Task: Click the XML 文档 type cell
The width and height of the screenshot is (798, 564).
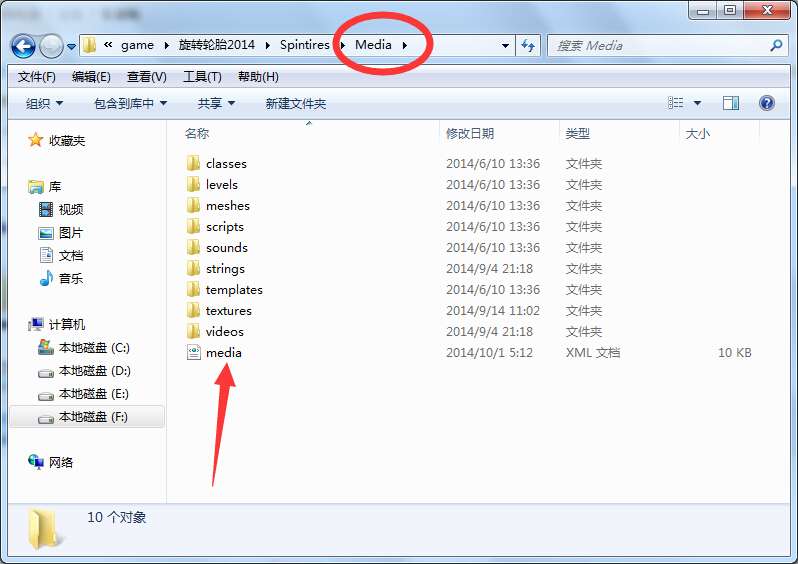Action: click(593, 353)
